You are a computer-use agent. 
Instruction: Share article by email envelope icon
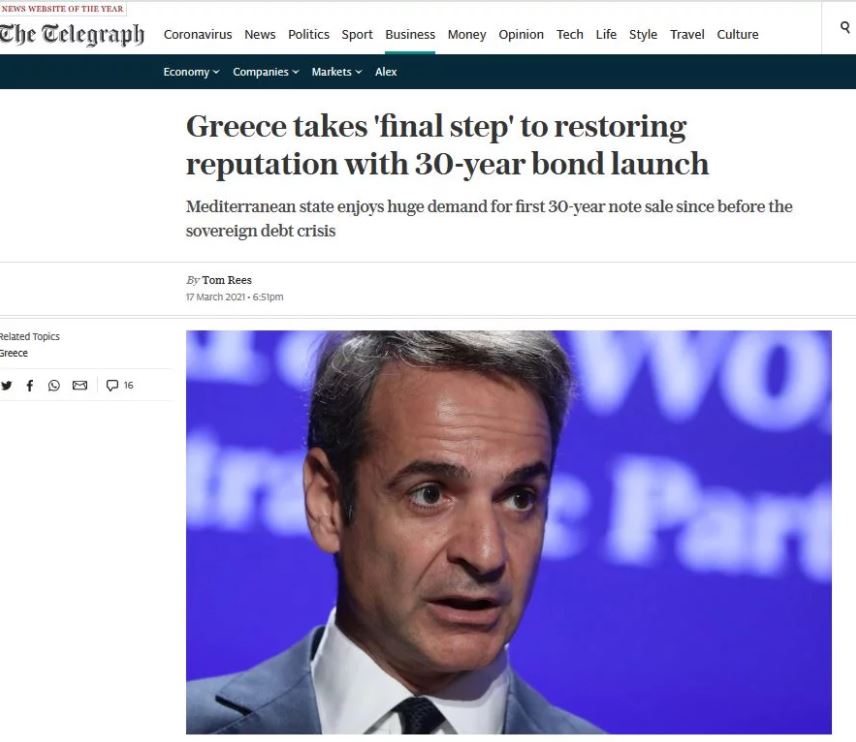pos(80,386)
